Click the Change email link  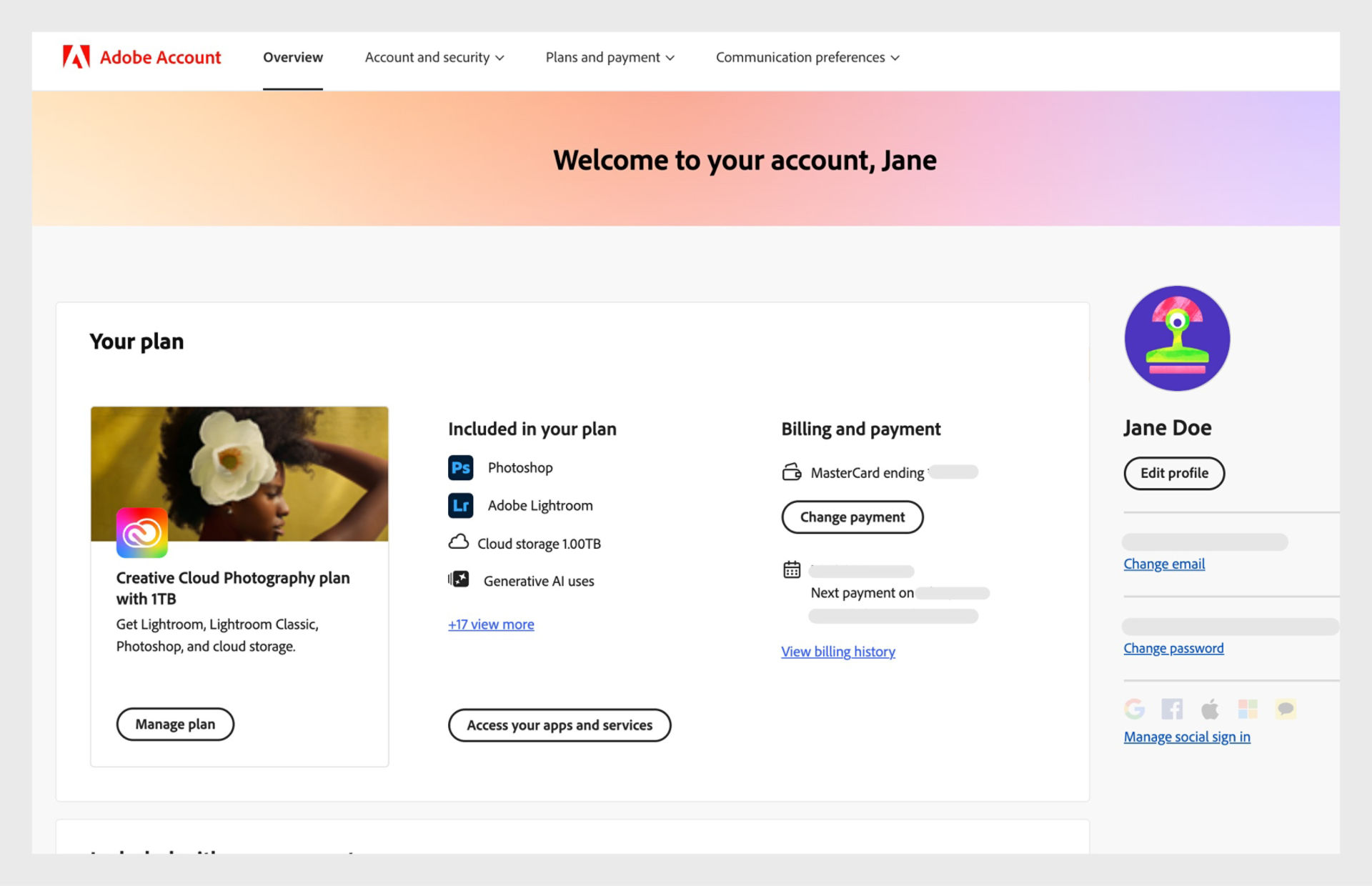1164,564
